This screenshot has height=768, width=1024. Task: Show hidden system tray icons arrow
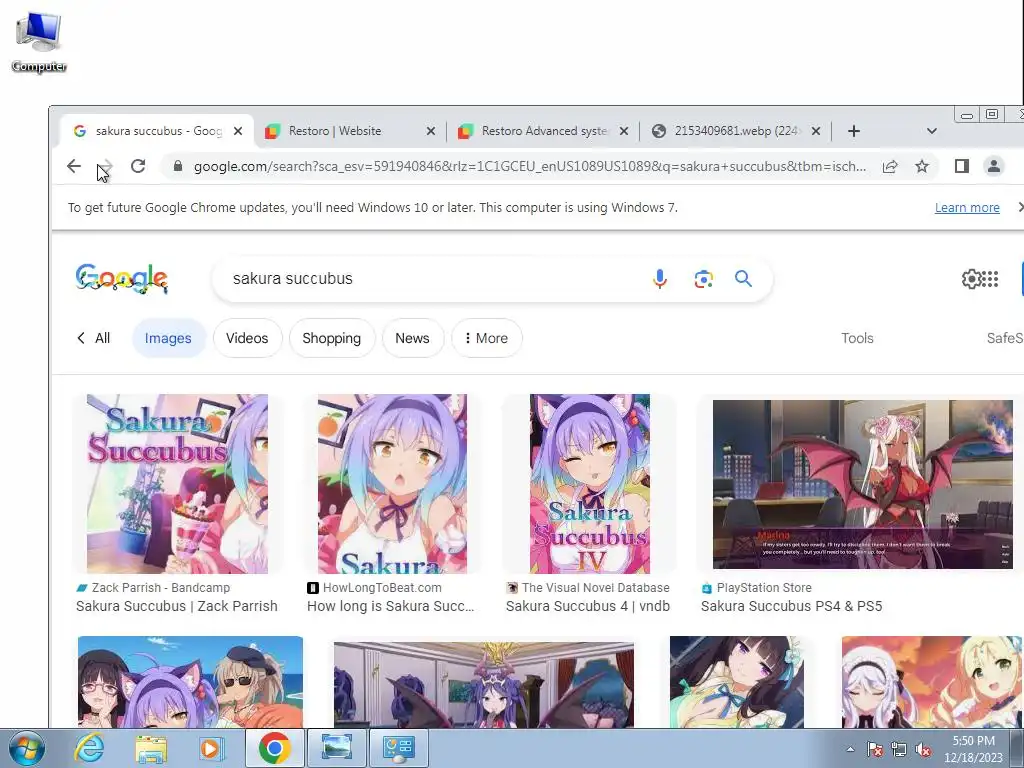(x=850, y=749)
